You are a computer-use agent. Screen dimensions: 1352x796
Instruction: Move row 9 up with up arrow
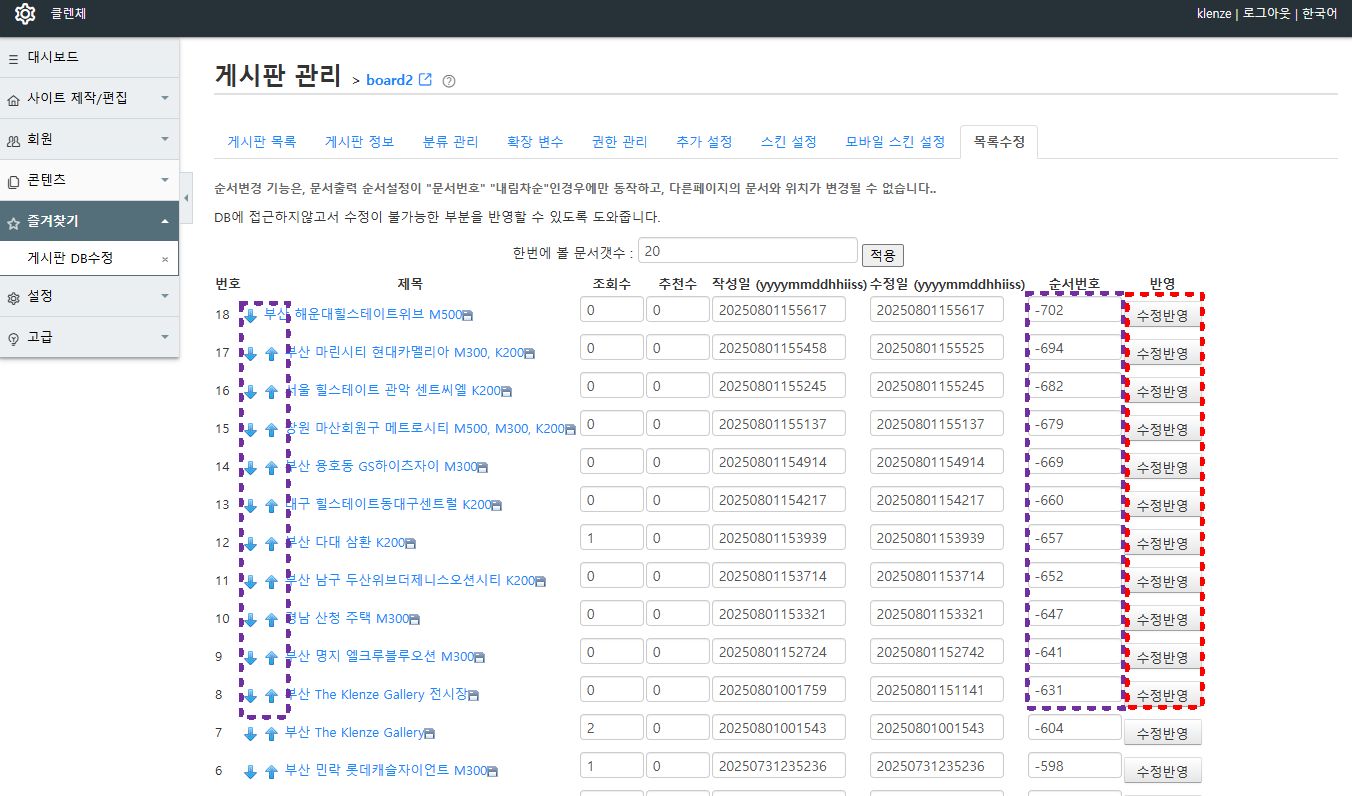pyautogui.click(x=271, y=657)
